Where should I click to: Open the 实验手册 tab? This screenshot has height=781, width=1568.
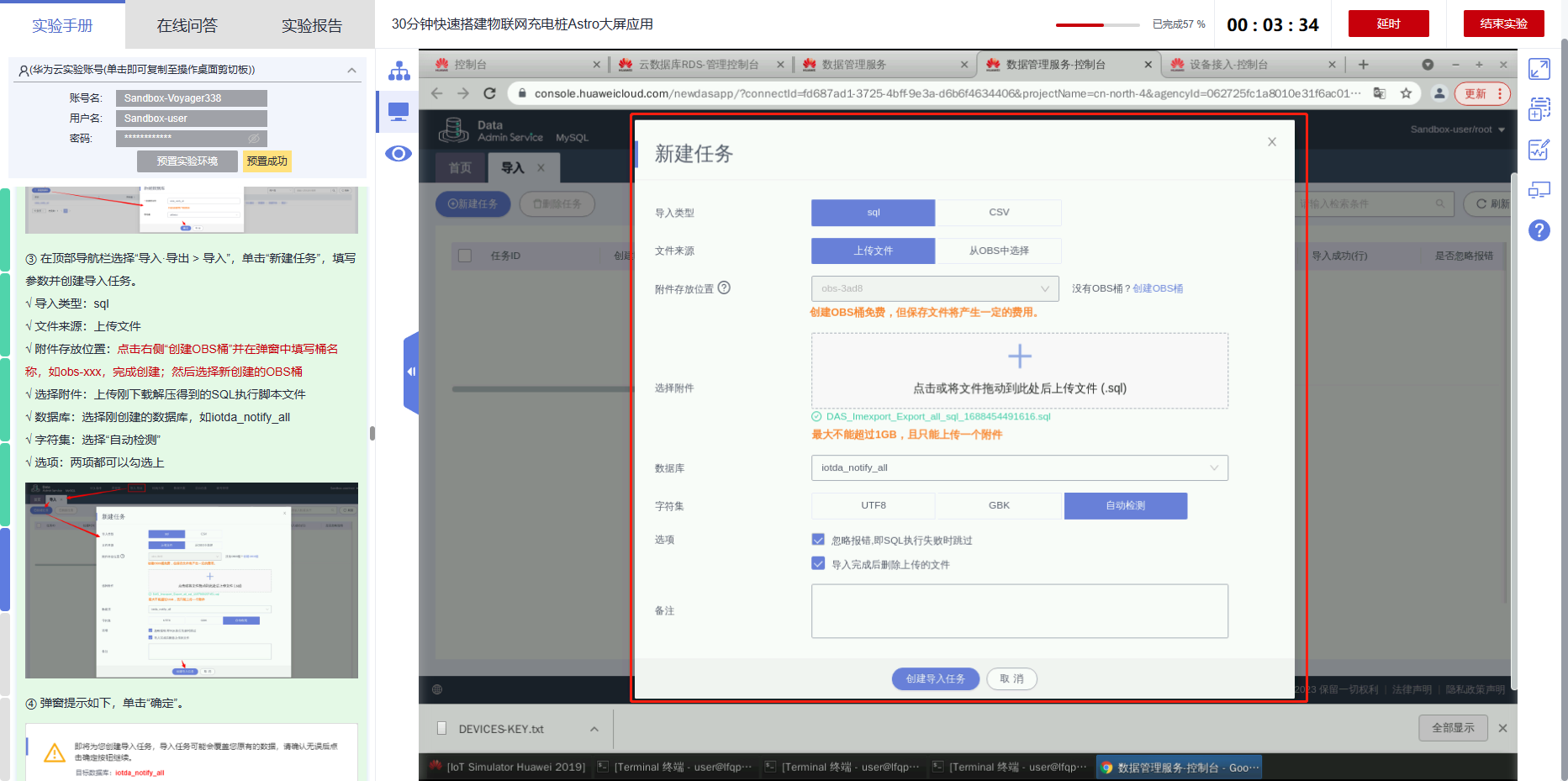(x=62, y=25)
